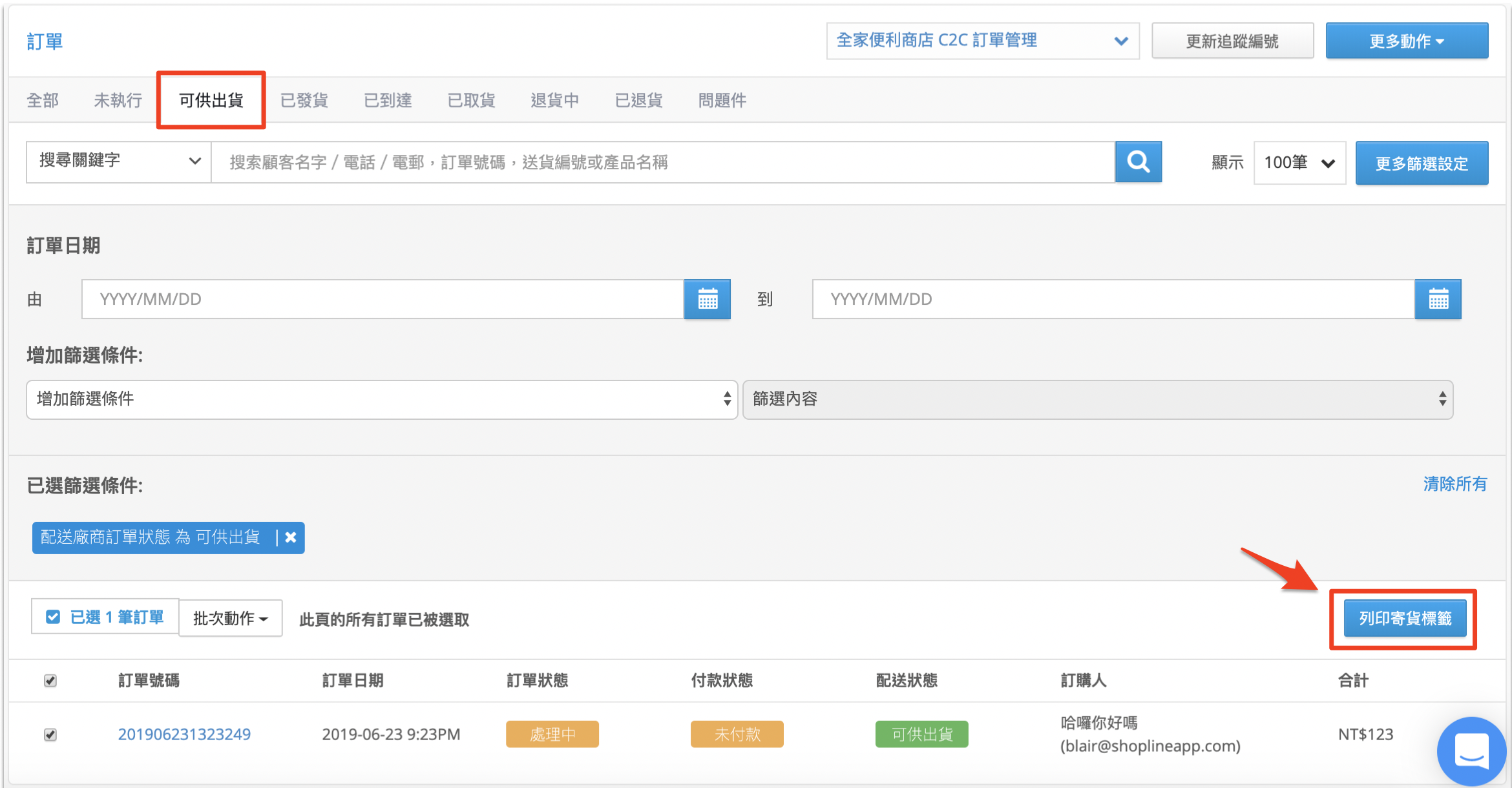Click the magnifier search button
1512x788 pixels.
[x=1138, y=162]
